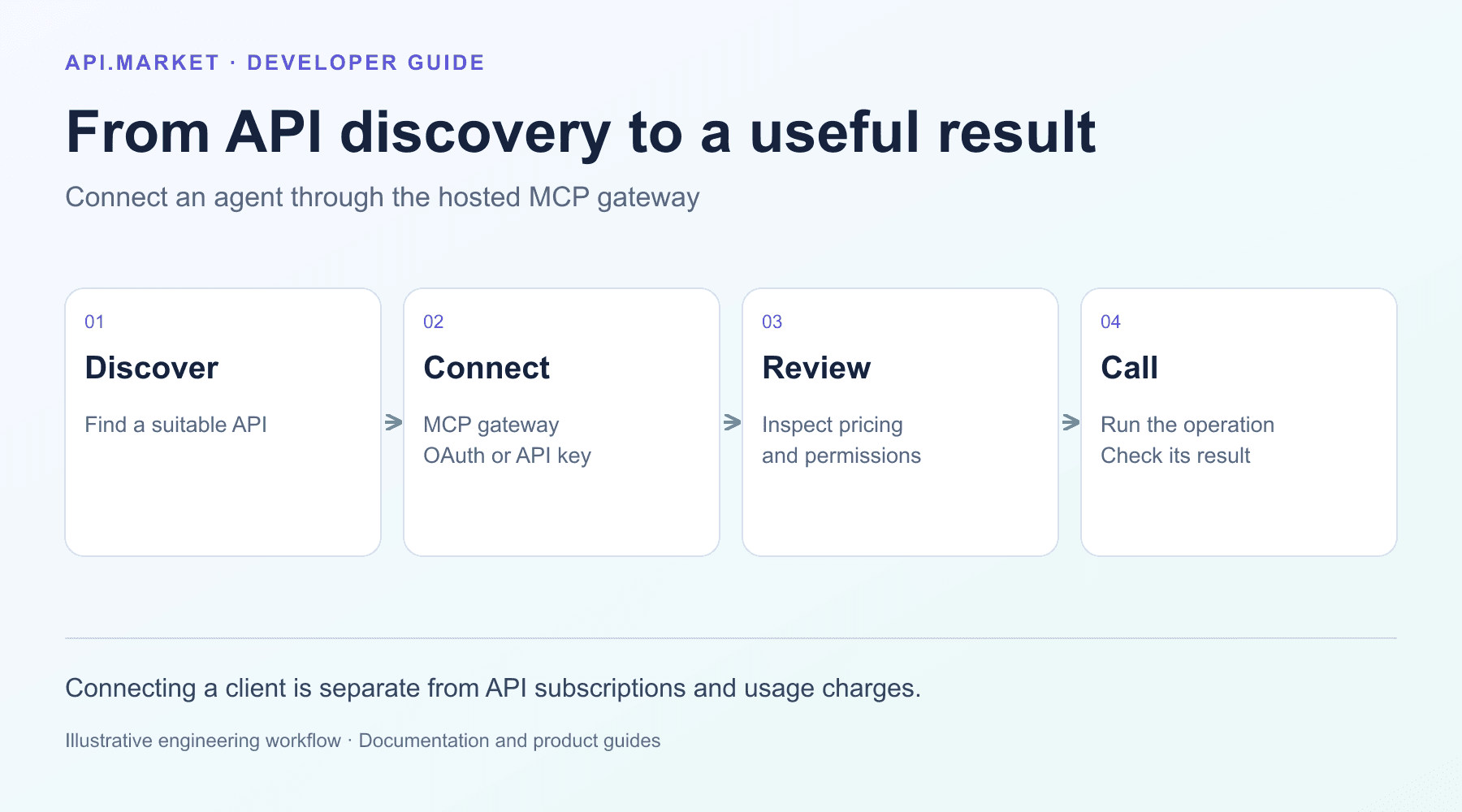1462x812 pixels.
Task: Select the 'Connect' card heading
Action: click(487, 368)
